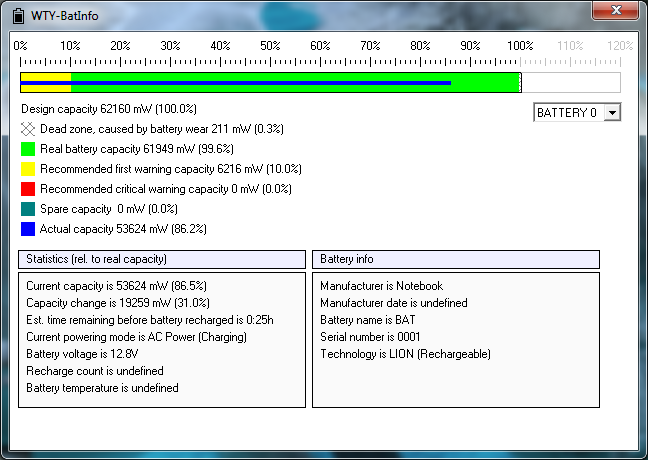Click 'Manufacturer date is undefined' line
Image resolution: width=648 pixels, height=460 pixels.
pos(394,303)
